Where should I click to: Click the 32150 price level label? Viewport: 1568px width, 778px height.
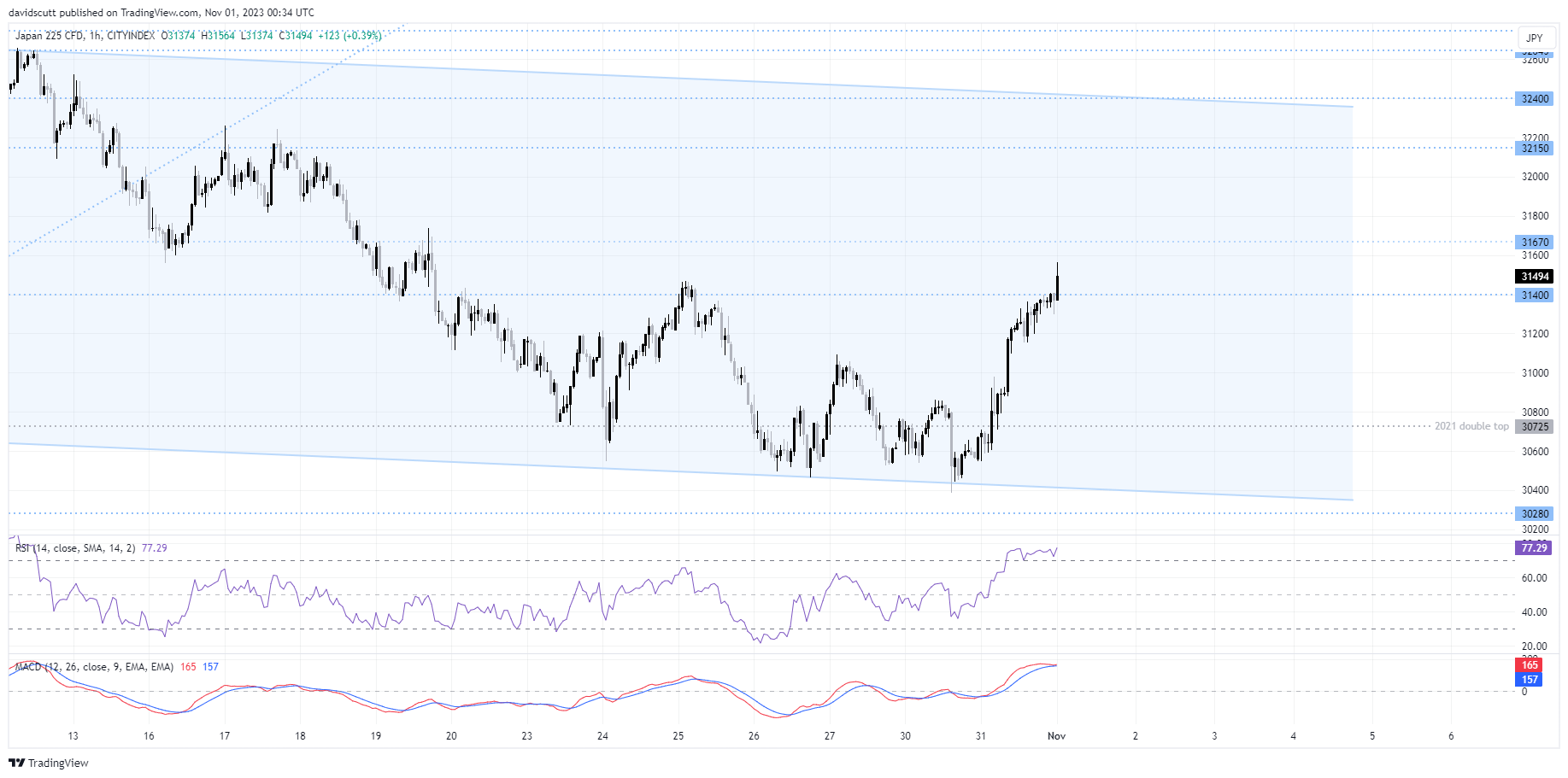[x=1535, y=149]
